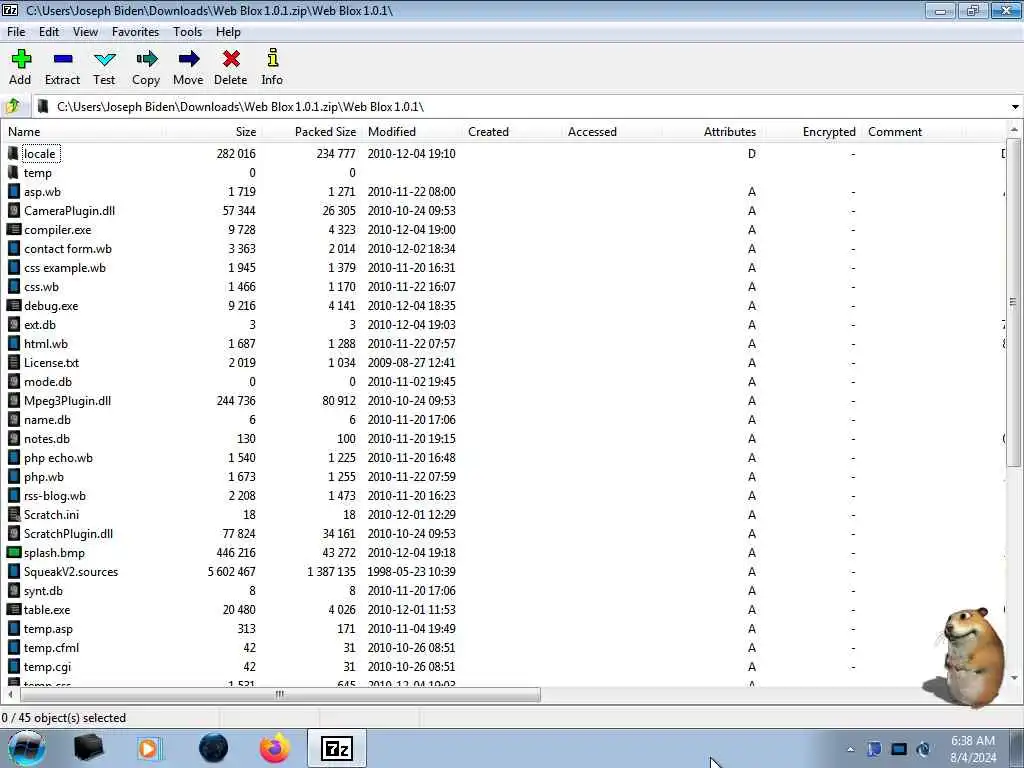Select the contact form.wb file name
This screenshot has height=768, width=1024.
(x=68, y=249)
